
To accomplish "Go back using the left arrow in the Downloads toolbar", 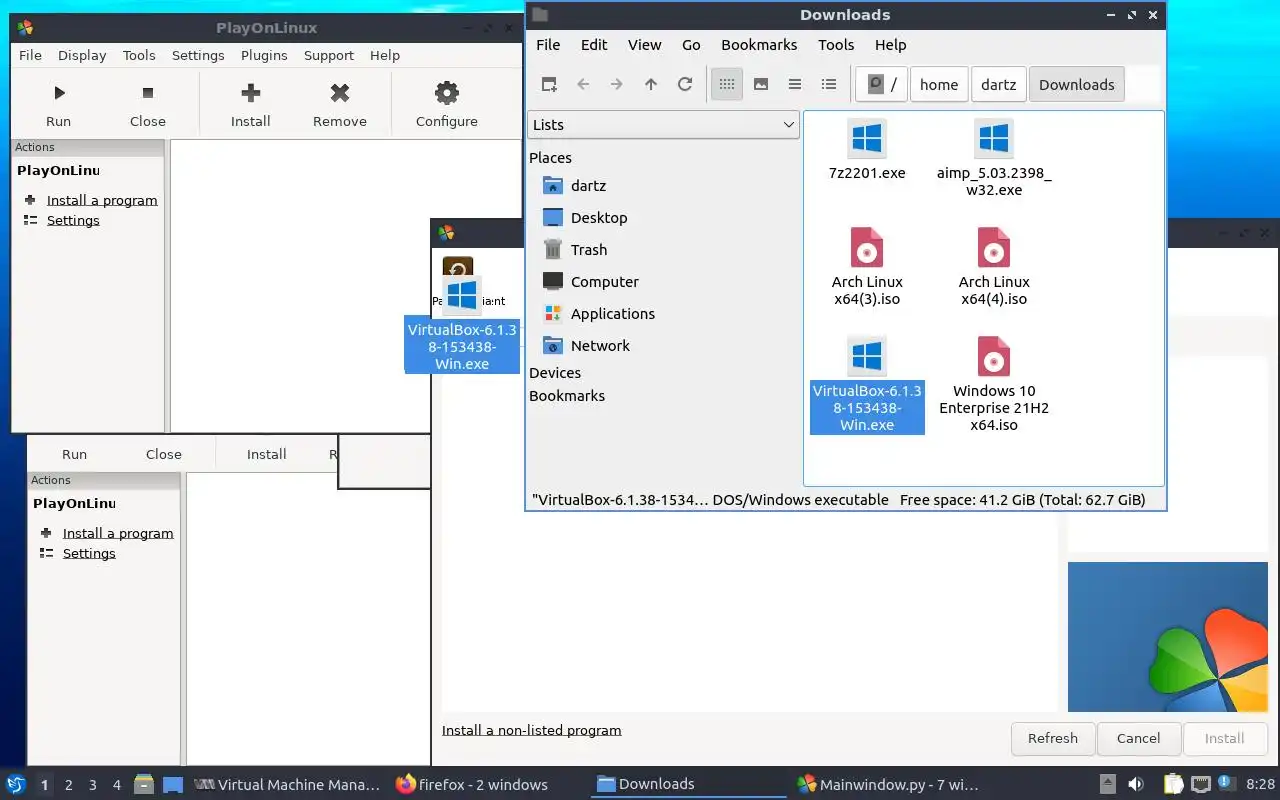I will tap(583, 84).
